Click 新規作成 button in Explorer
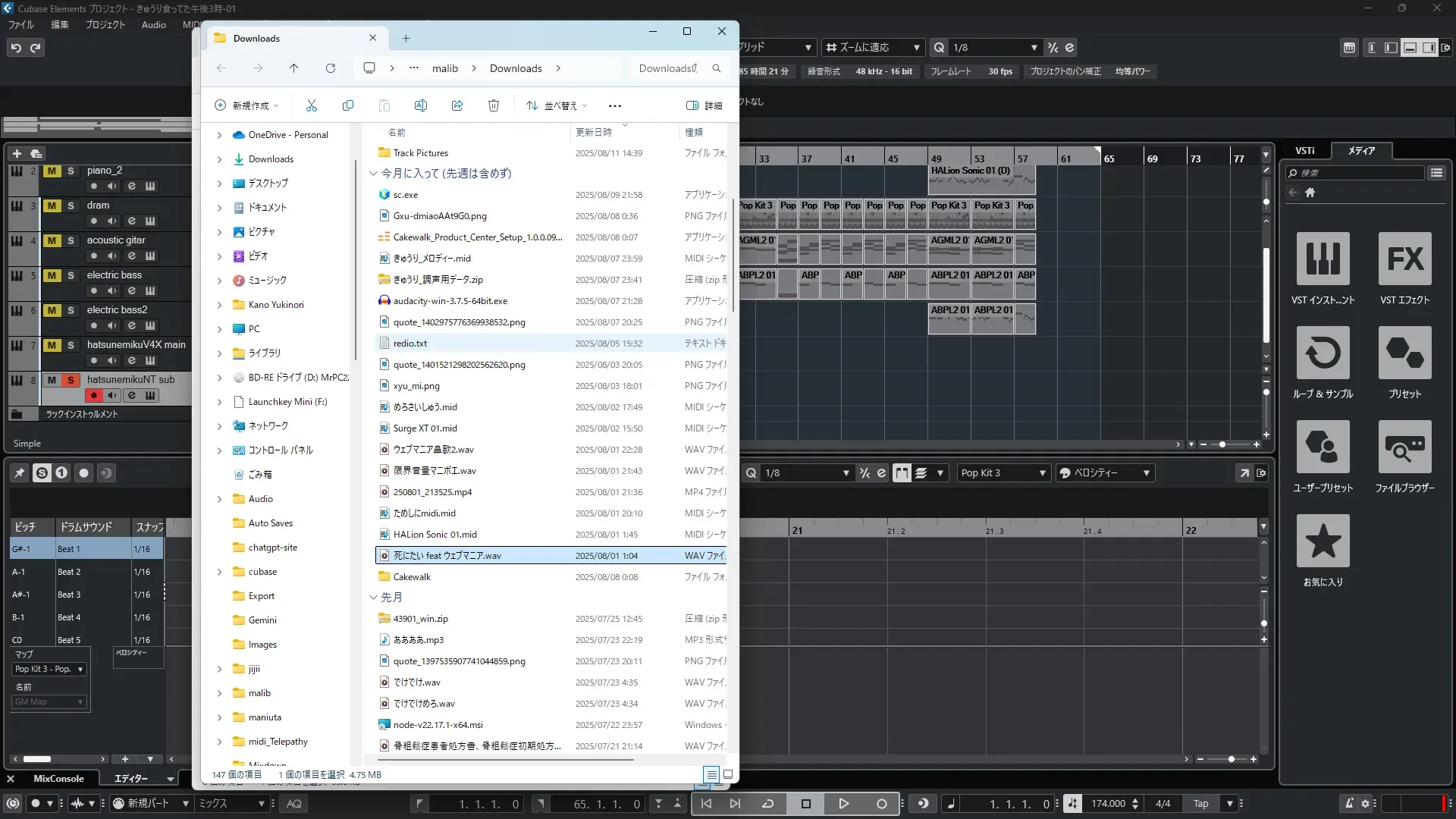The image size is (1456, 819). tap(247, 105)
